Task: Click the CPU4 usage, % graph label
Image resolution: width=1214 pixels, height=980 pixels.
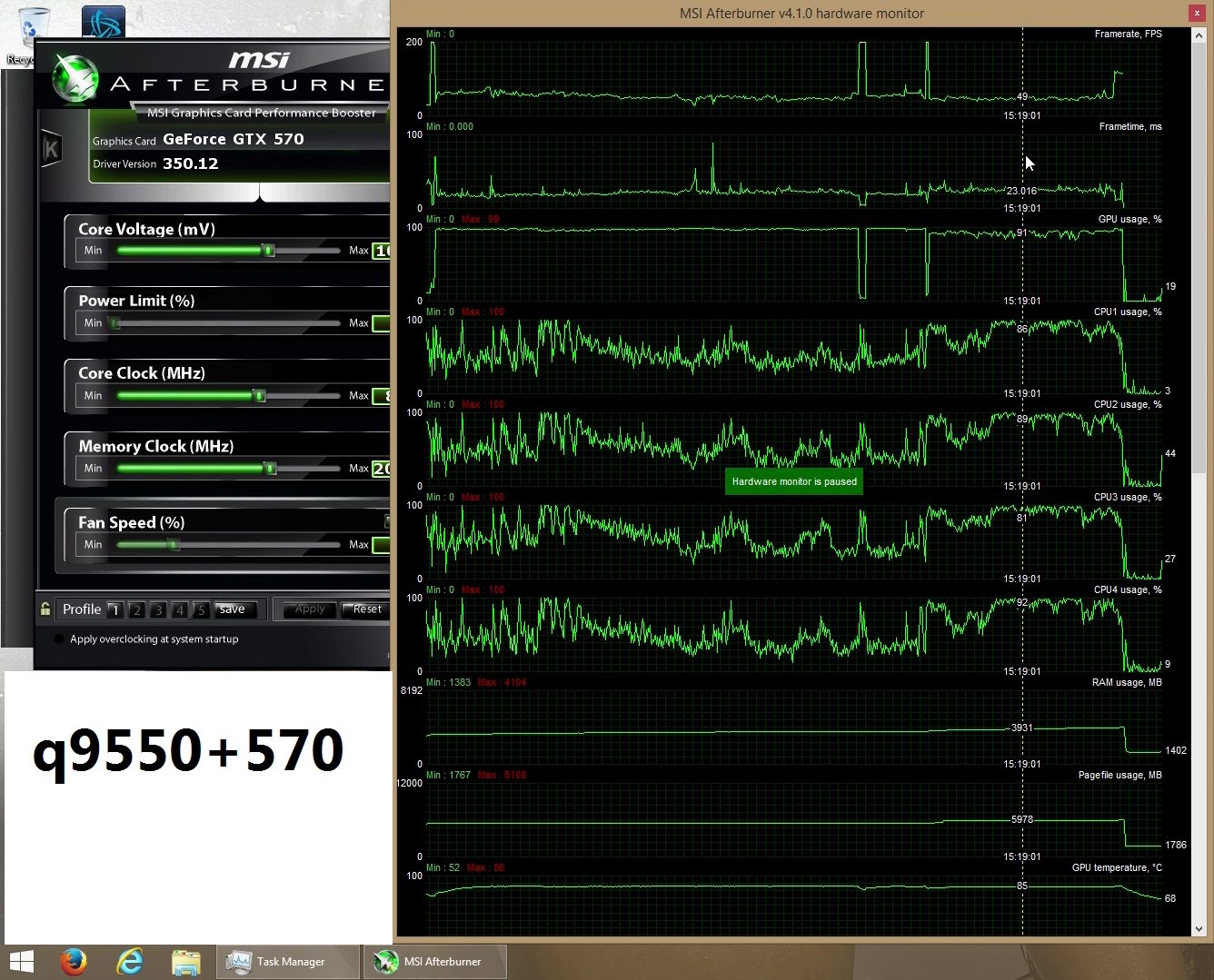Action: click(1128, 590)
